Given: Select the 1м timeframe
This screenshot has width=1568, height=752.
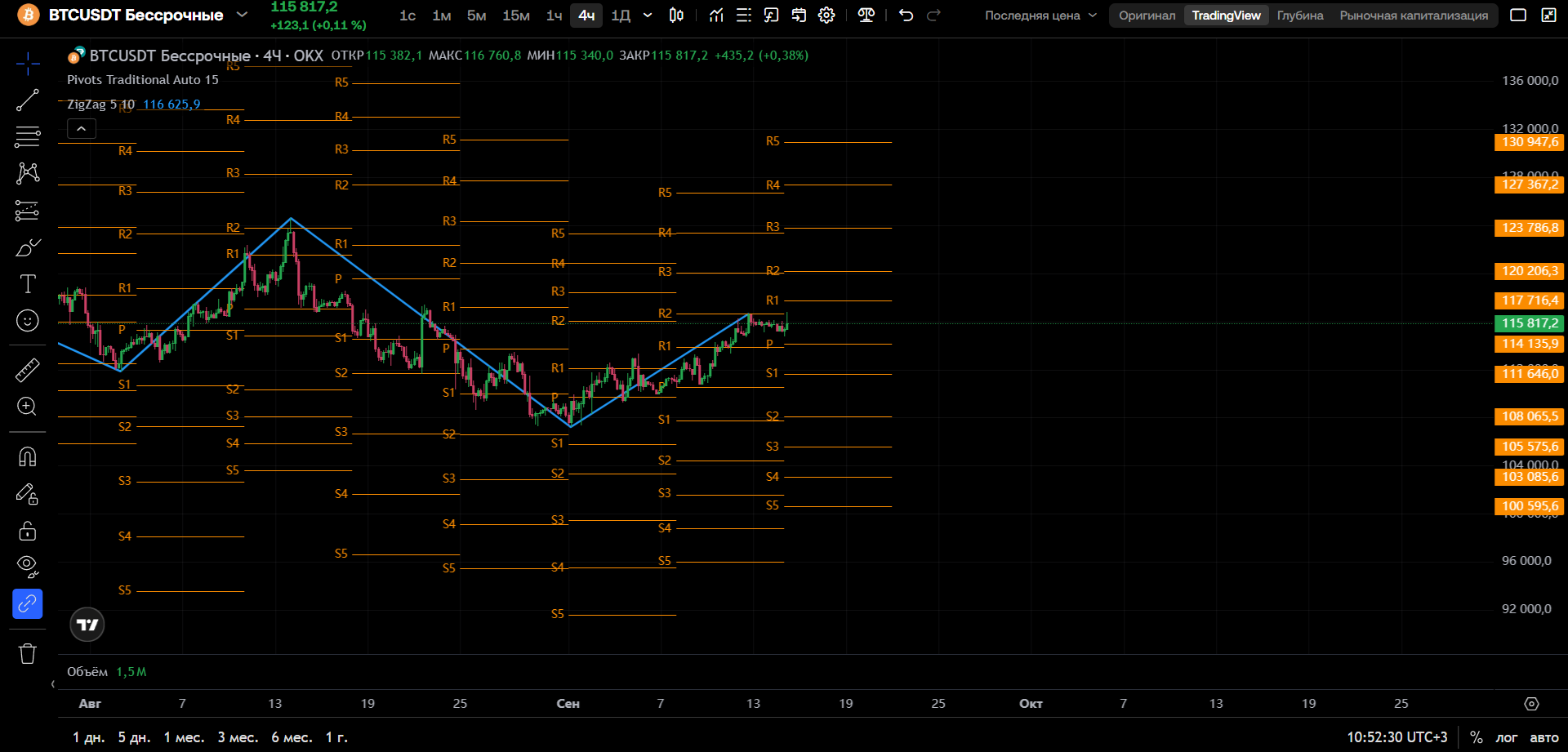Looking at the screenshot, I should point(442,15).
